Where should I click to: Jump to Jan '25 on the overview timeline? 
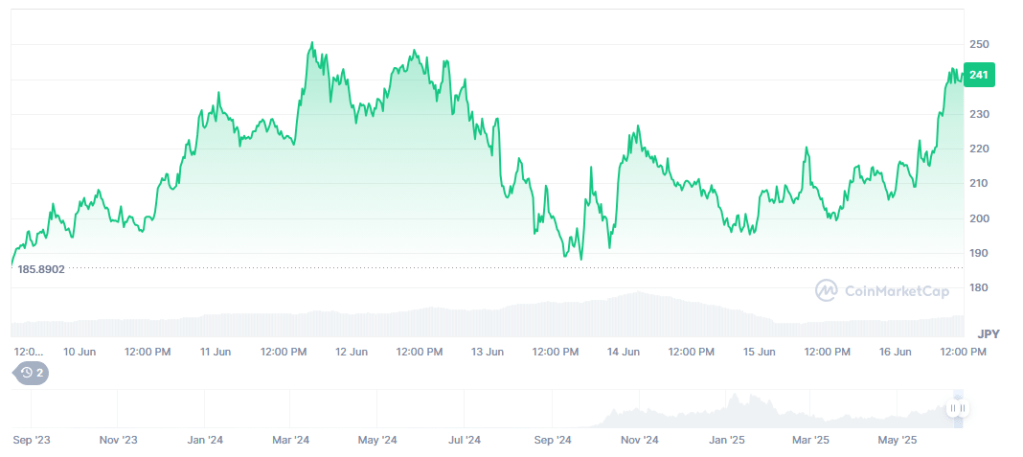(x=726, y=440)
